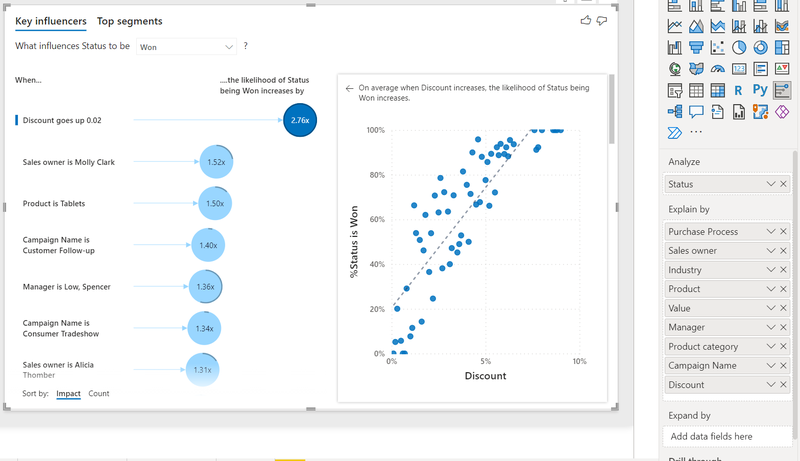Choose the donut chart visual
800x461 pixels.
point(760,47)
